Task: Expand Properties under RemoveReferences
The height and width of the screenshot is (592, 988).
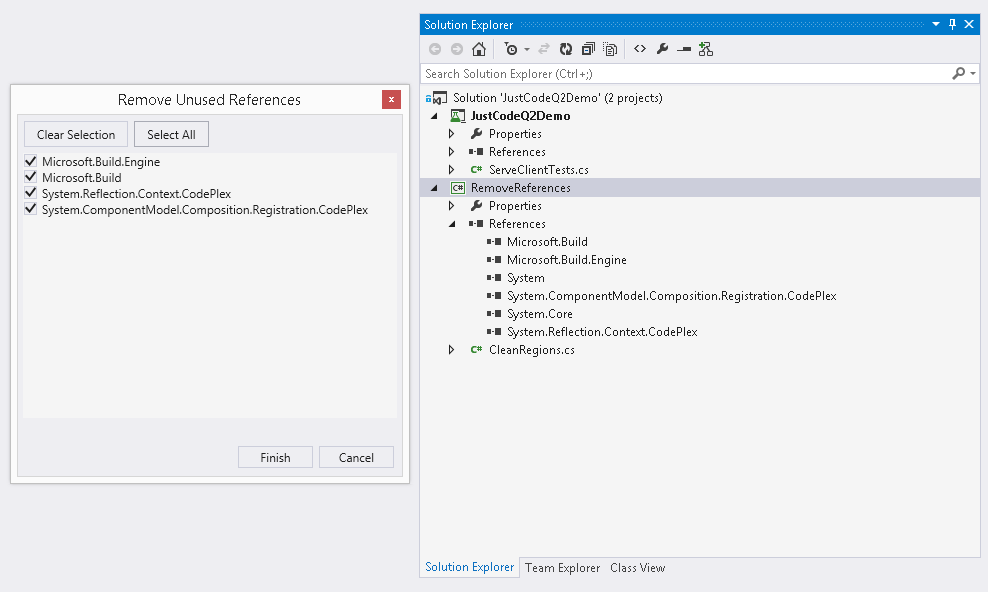Action: coord(452,205)
